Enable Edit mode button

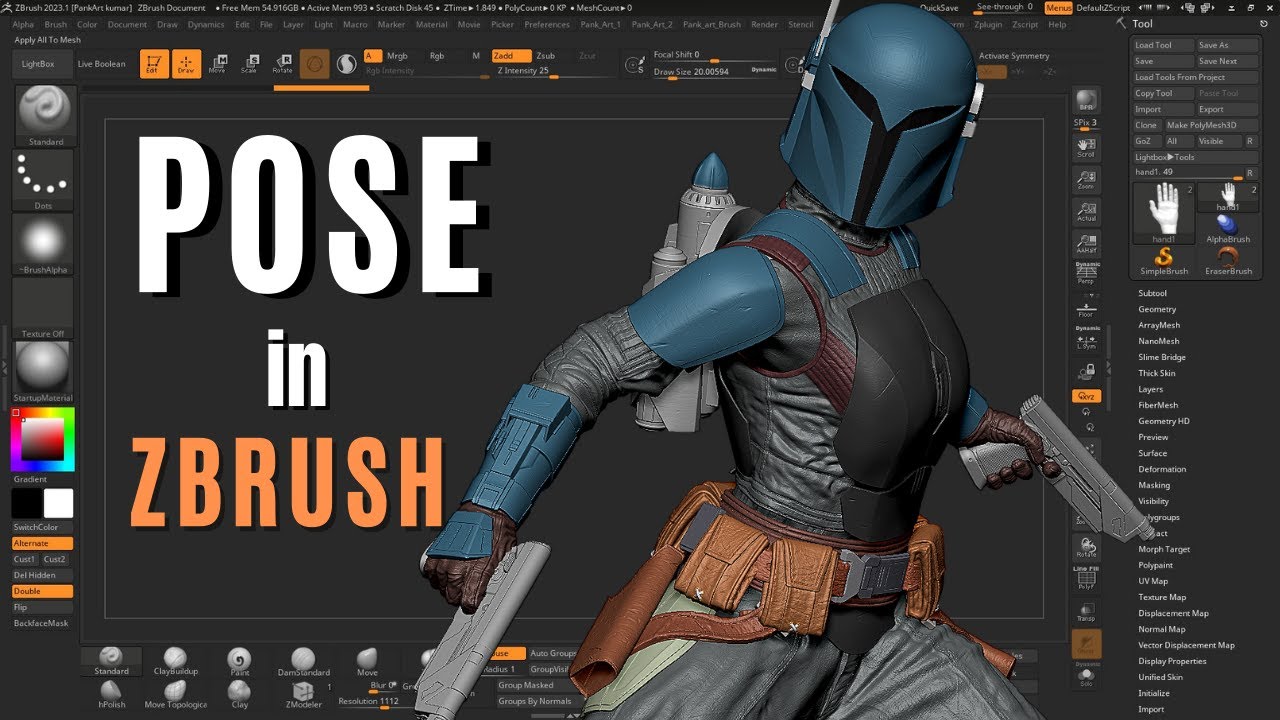[x=154, y=64]
